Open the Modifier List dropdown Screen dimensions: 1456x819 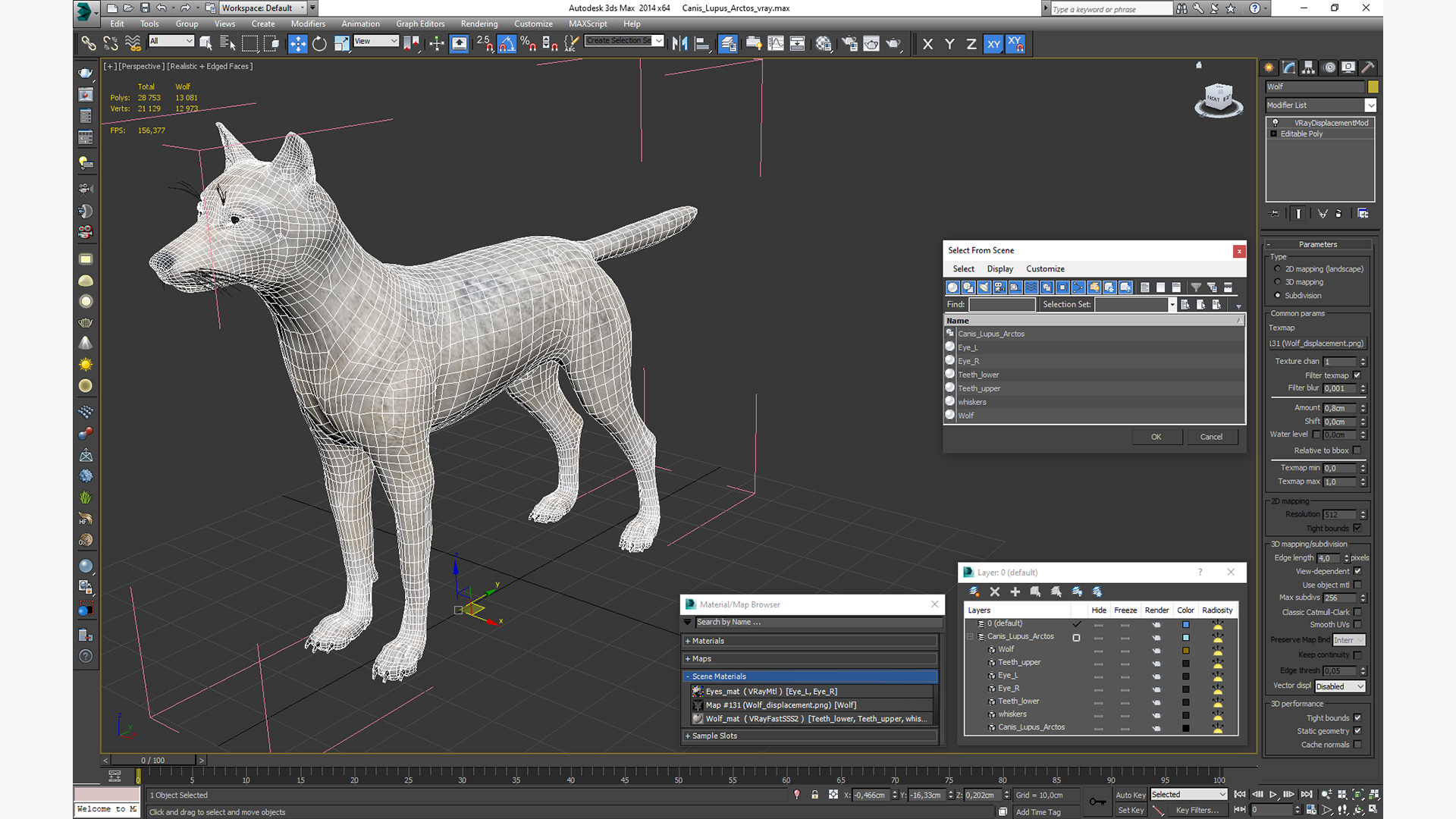click(x=1320, y=105)
